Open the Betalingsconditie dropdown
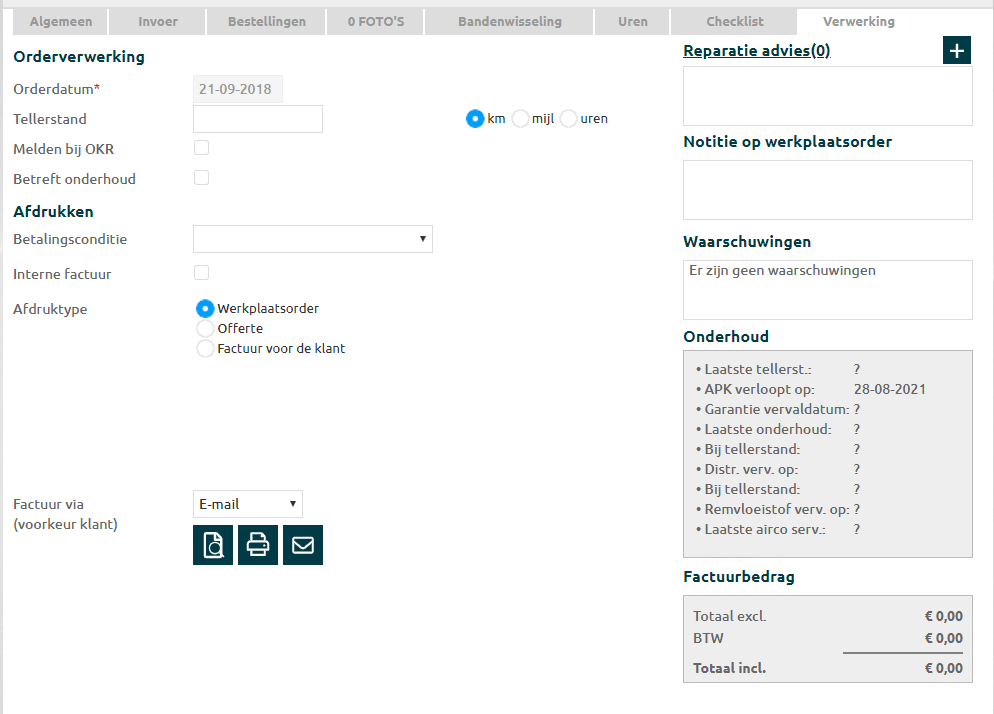The height and width of the screenshot is (714, 994). click(x=312, y=239)
